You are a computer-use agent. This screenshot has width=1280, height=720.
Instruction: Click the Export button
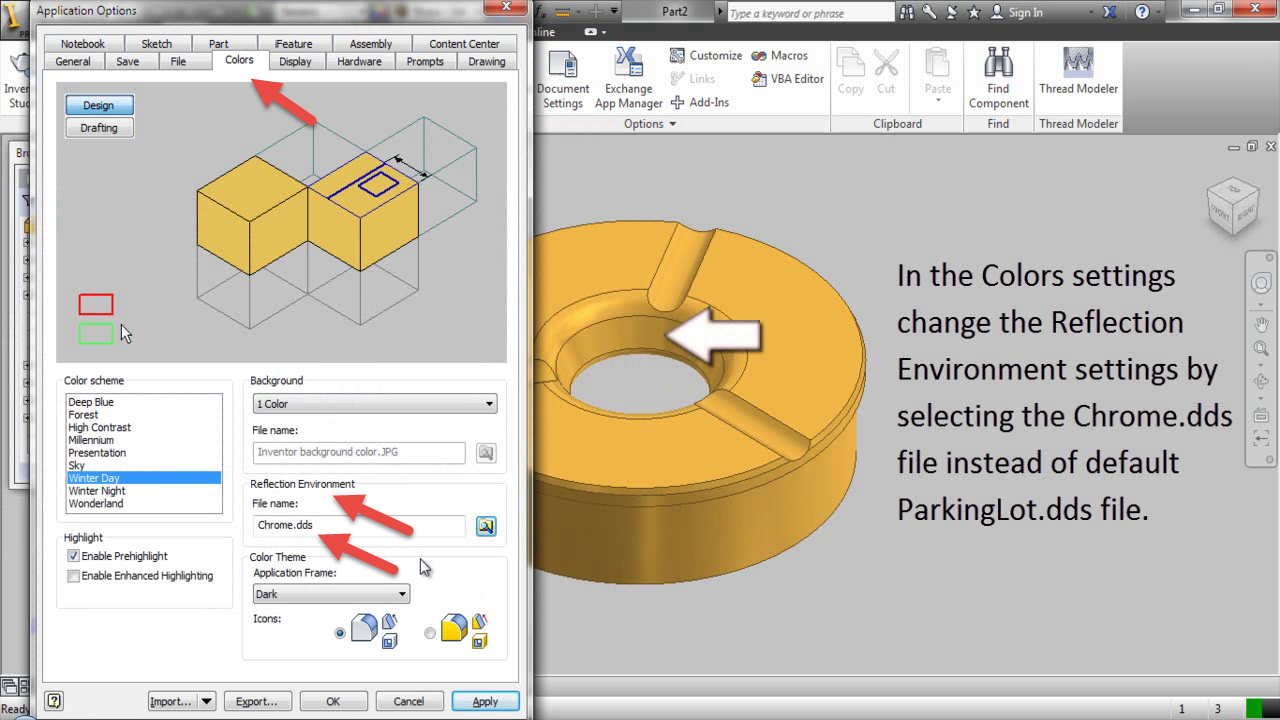257,700
